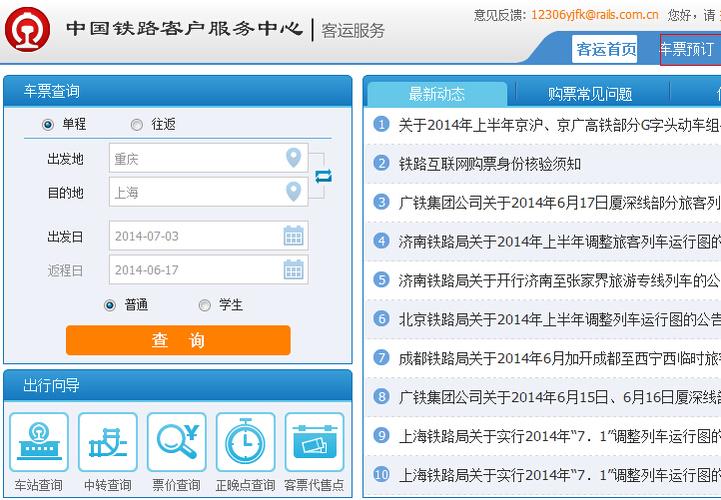The width and height of the screenshot is (721, 500).
Task: Open news item 6 from 北京铁路局
Action: (559, 319)
